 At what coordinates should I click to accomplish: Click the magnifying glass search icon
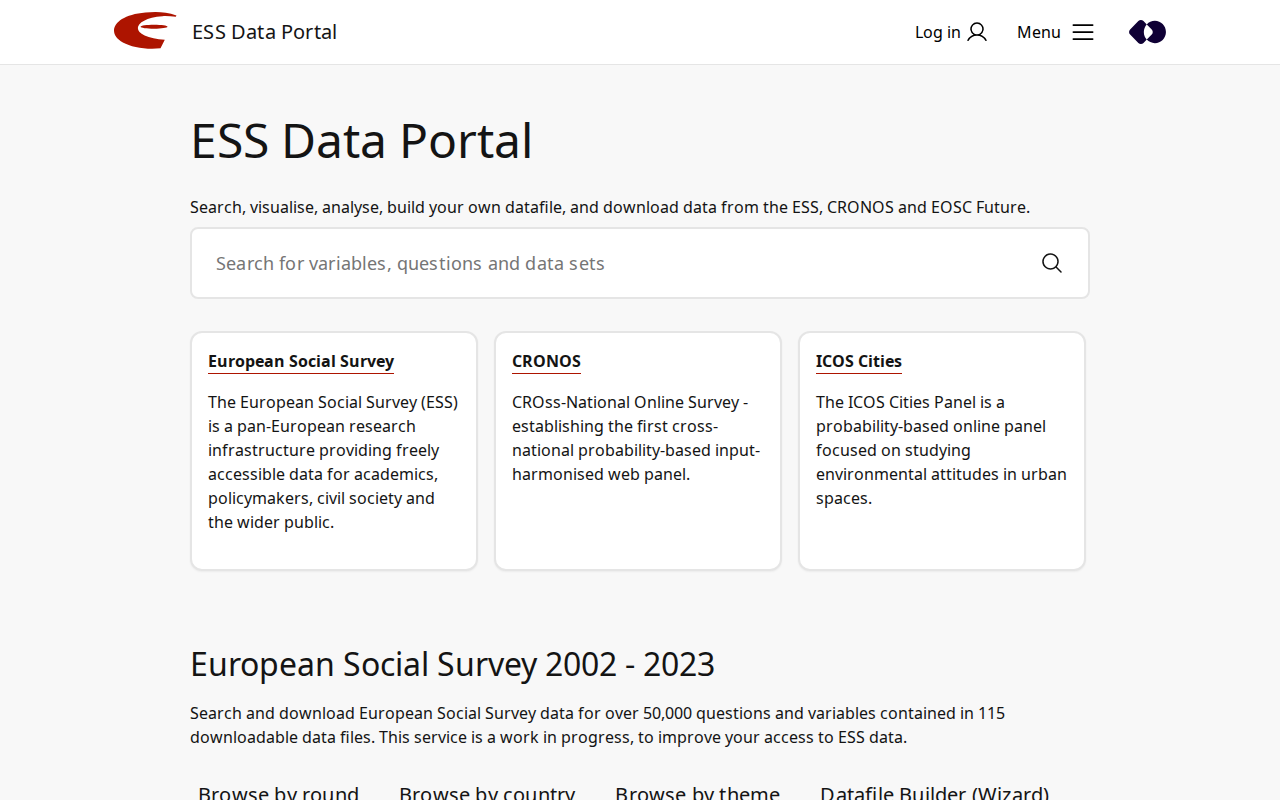tap(1051, 263)
